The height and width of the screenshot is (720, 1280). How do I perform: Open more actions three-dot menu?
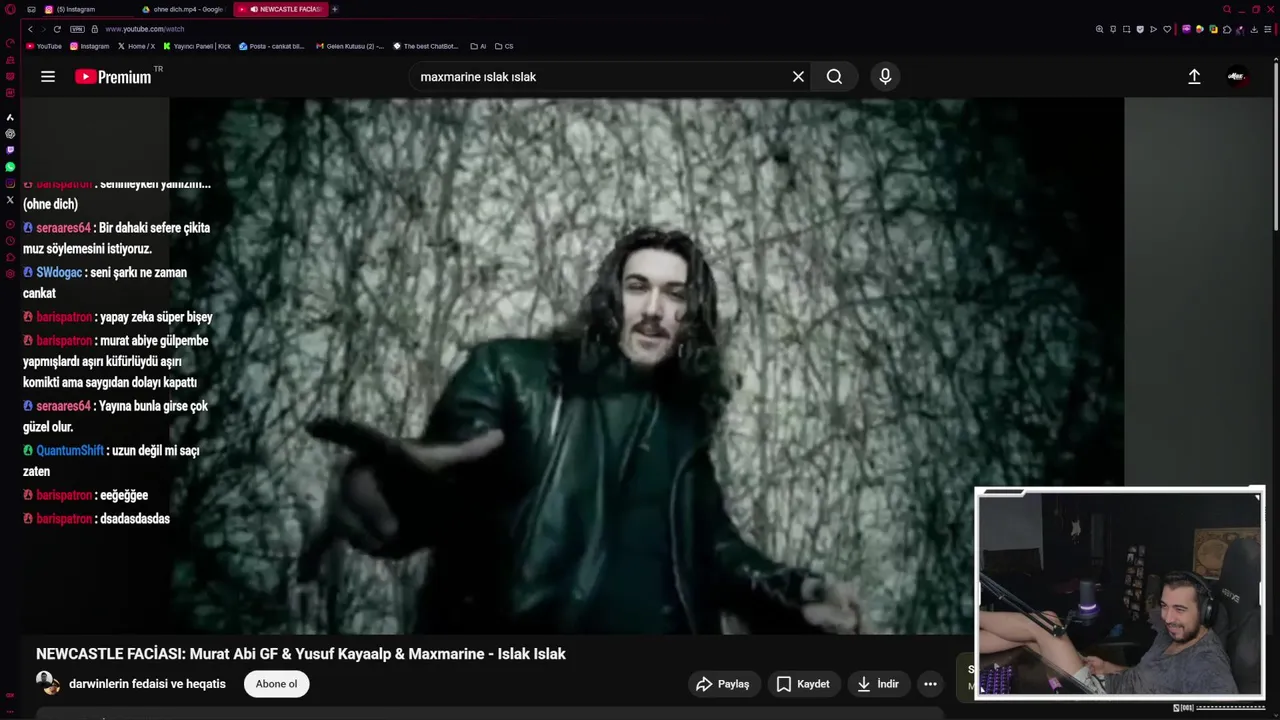[x=930, y=684]
